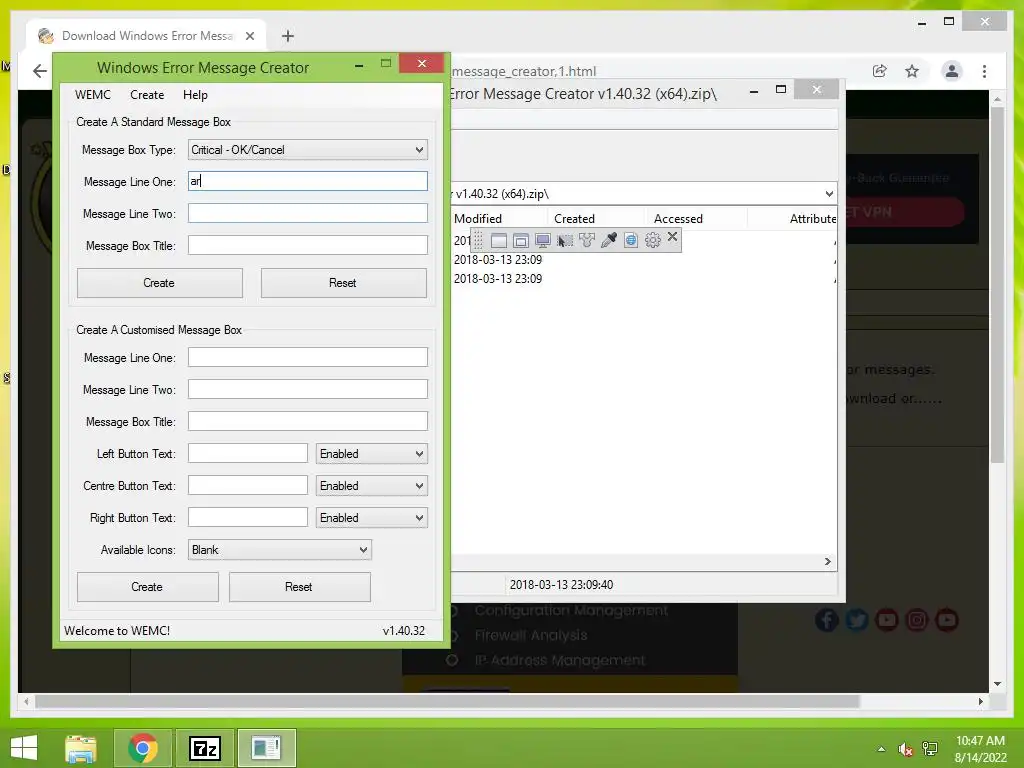
Task: Click the taskbar clock showing 10:47 AM
Action: pyautogui.click(x=980, y=749)
